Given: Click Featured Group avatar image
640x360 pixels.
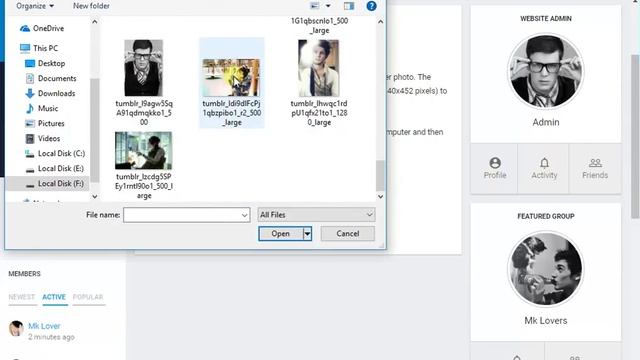Looking at the screenshot, I should tap(546, 269).
